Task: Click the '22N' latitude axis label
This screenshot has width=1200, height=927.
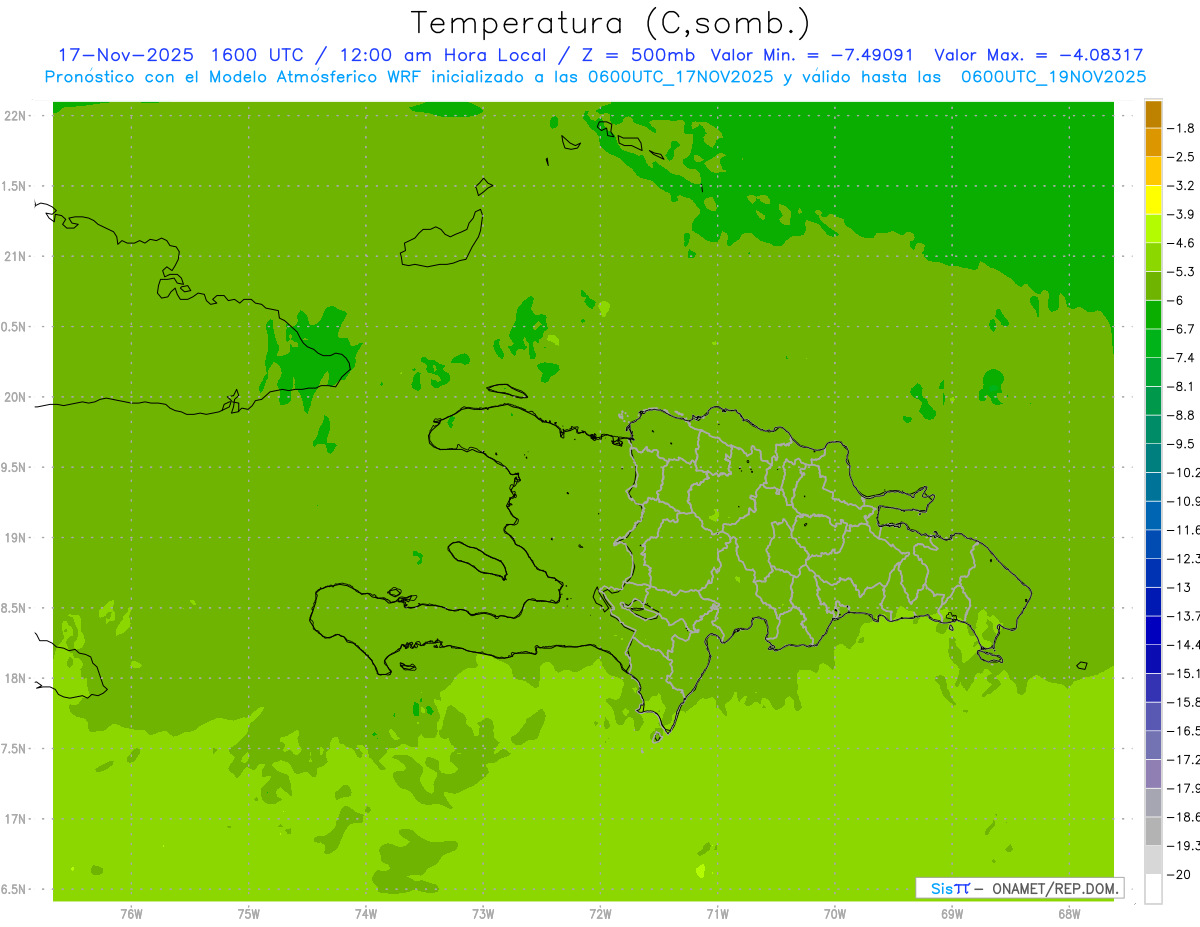Action: click(15, 116)
